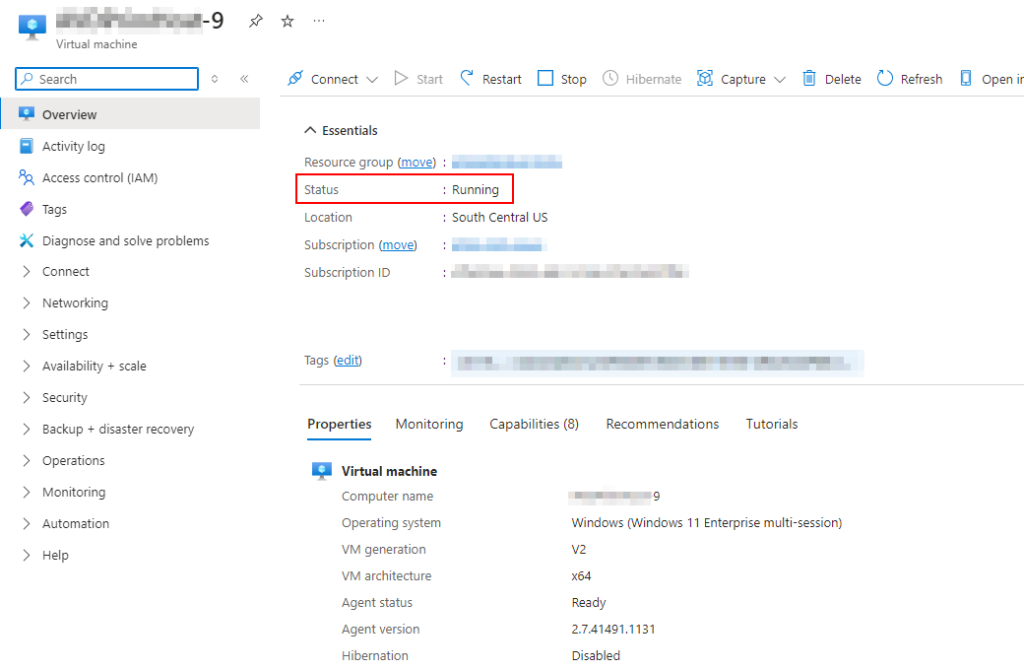This screenshot has height=669, width=1024.
Task: Switch to the Monitoring tab
Action: pos(429,424)
